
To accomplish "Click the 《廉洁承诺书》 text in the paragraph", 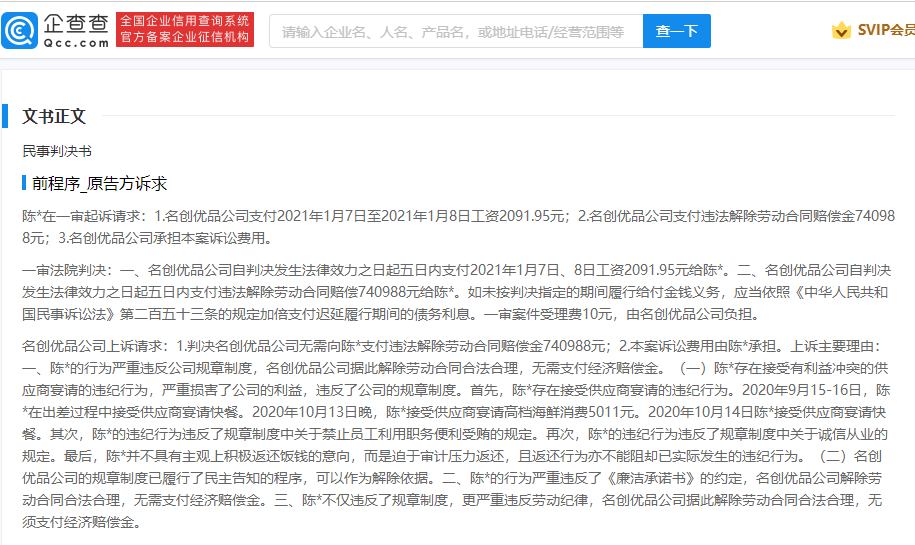I will pos(649,478).
